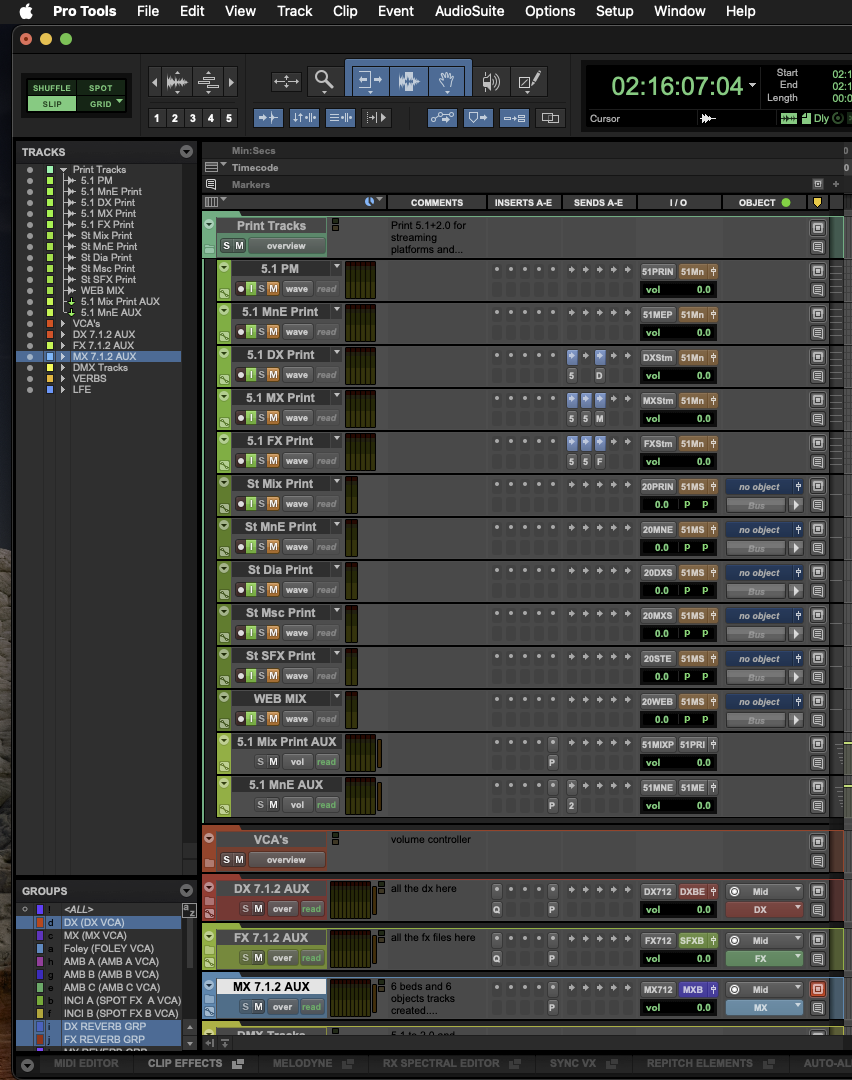Click the horizontal zoom in right arrow
852x1080 pixels.
(231, 82)
